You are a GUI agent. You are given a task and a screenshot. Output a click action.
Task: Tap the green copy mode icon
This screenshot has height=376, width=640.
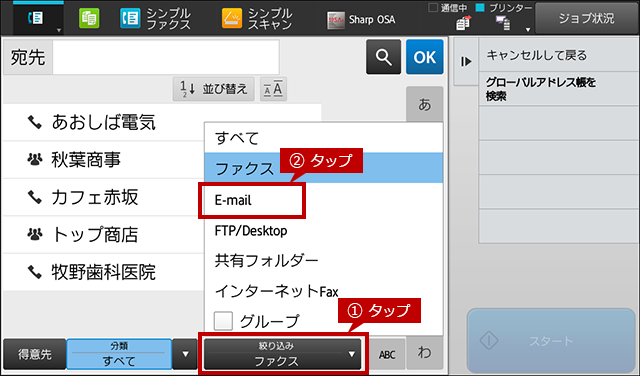coord(89,19)
